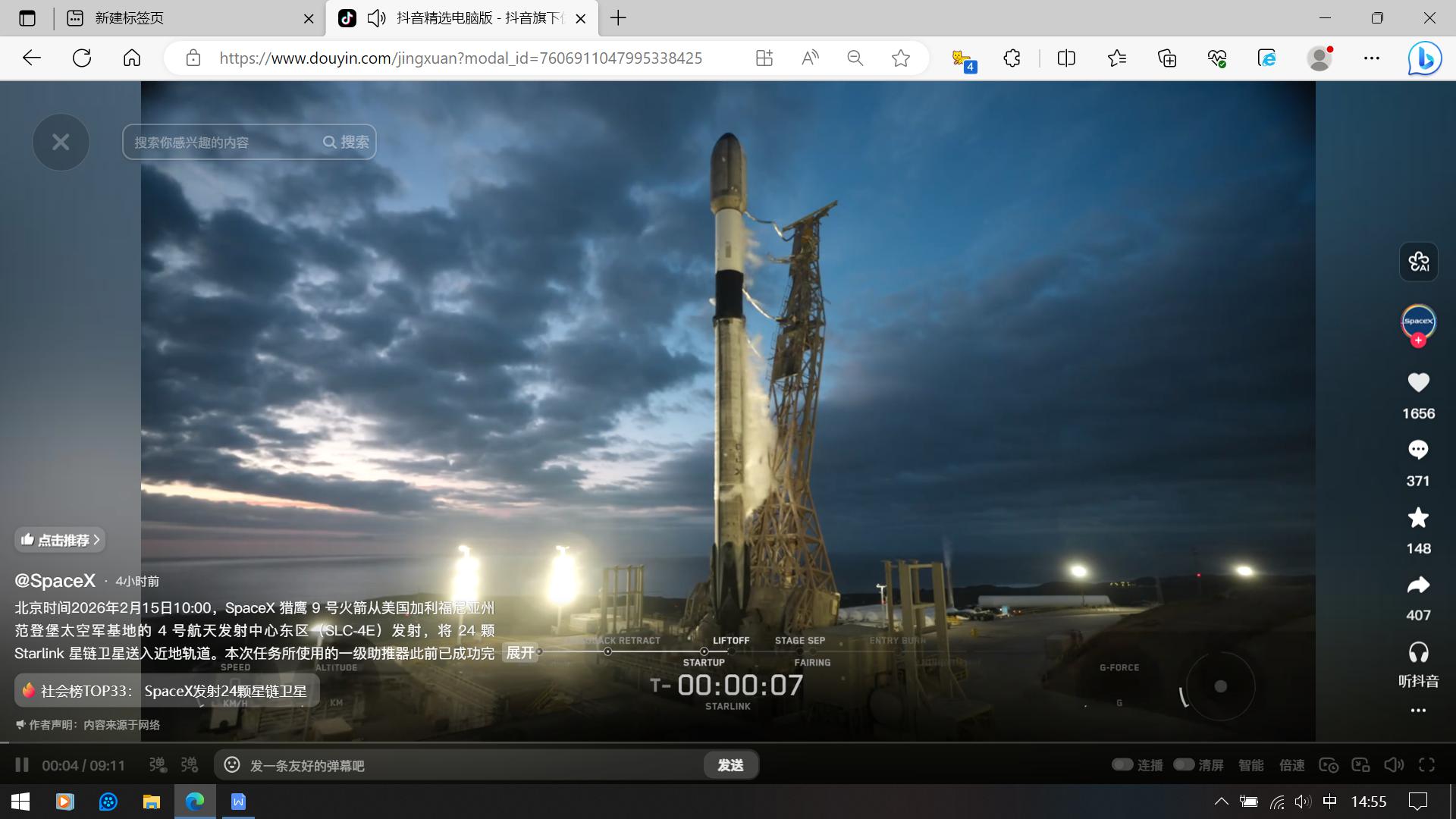Open 倍速 playback speed menu
Screen dimensions: 1456x819
(1291, 765)
